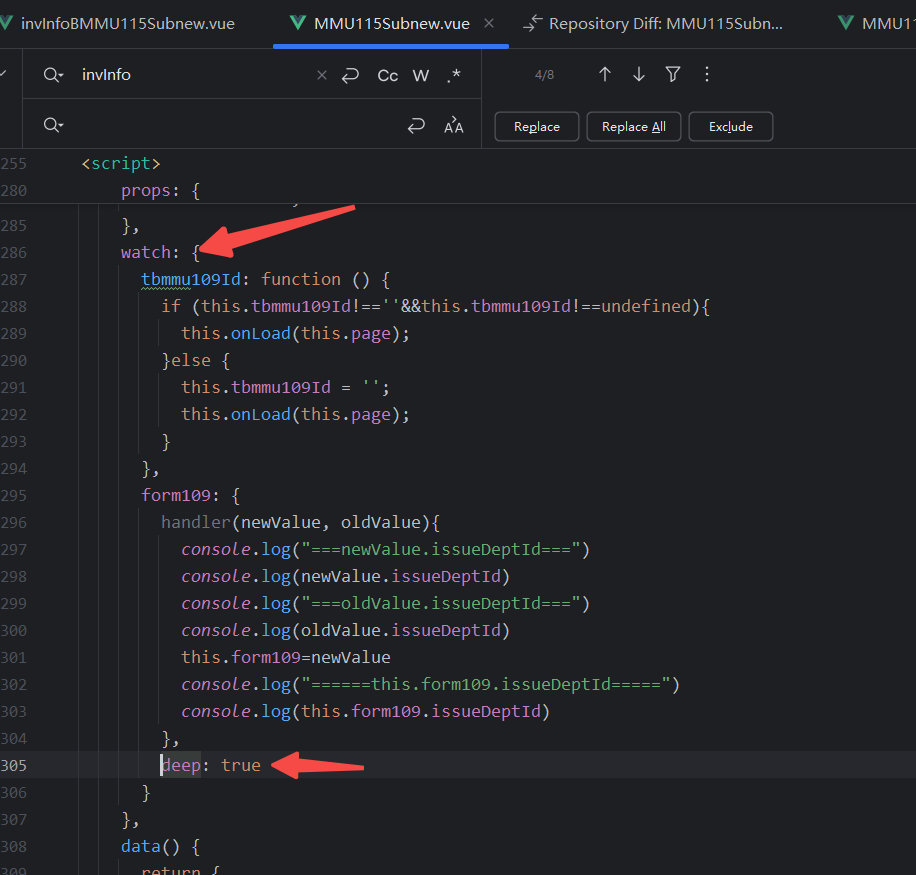This screenshot has width=916, height=875.
Task: Click onLoad call on line 289
Action: pos(261,334)
